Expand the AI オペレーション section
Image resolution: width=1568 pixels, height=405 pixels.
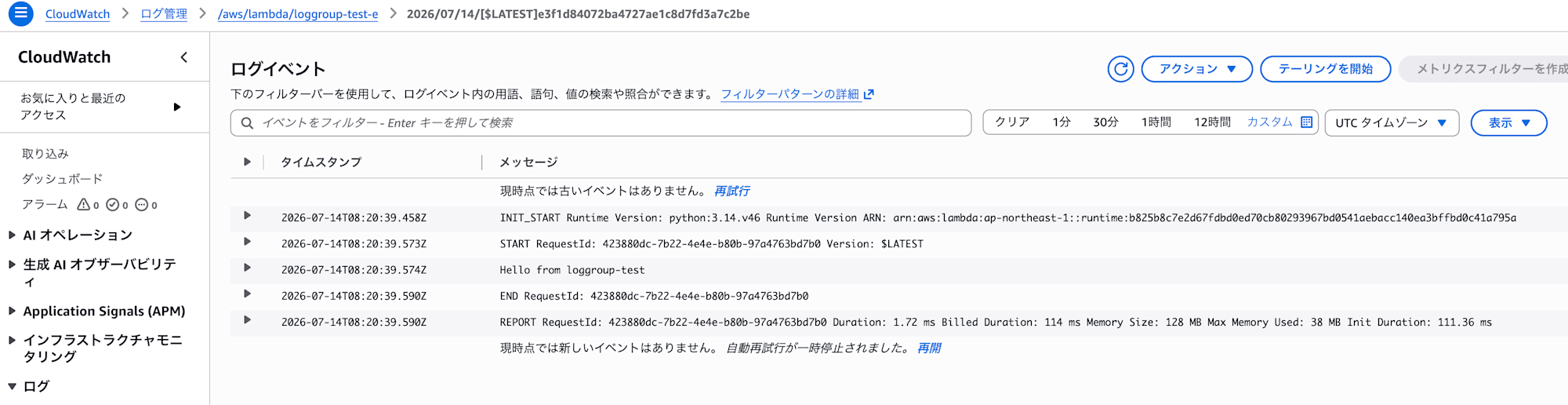tap(12, 235)
